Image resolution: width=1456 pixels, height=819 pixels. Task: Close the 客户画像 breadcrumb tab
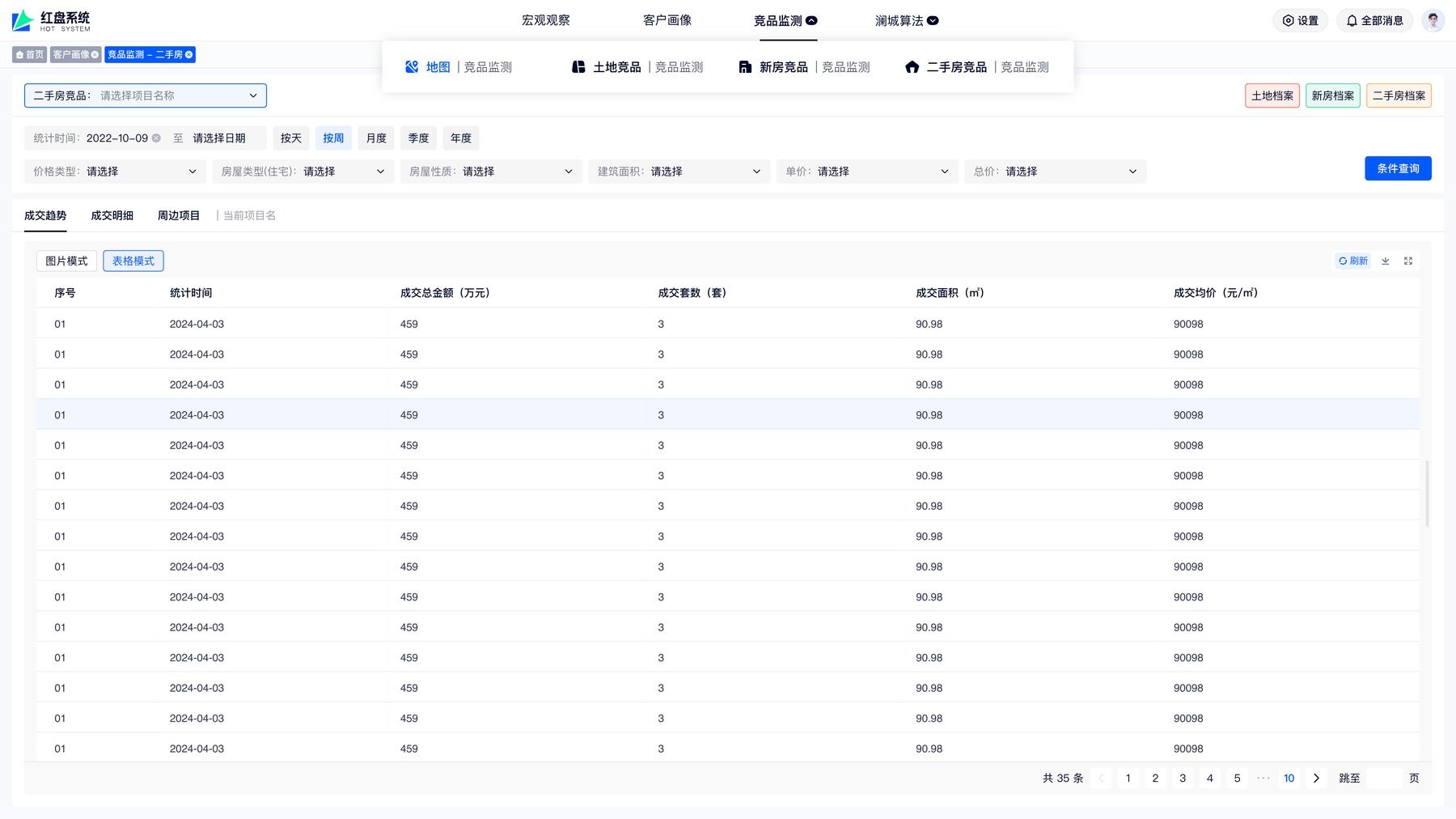pos(95,55)
